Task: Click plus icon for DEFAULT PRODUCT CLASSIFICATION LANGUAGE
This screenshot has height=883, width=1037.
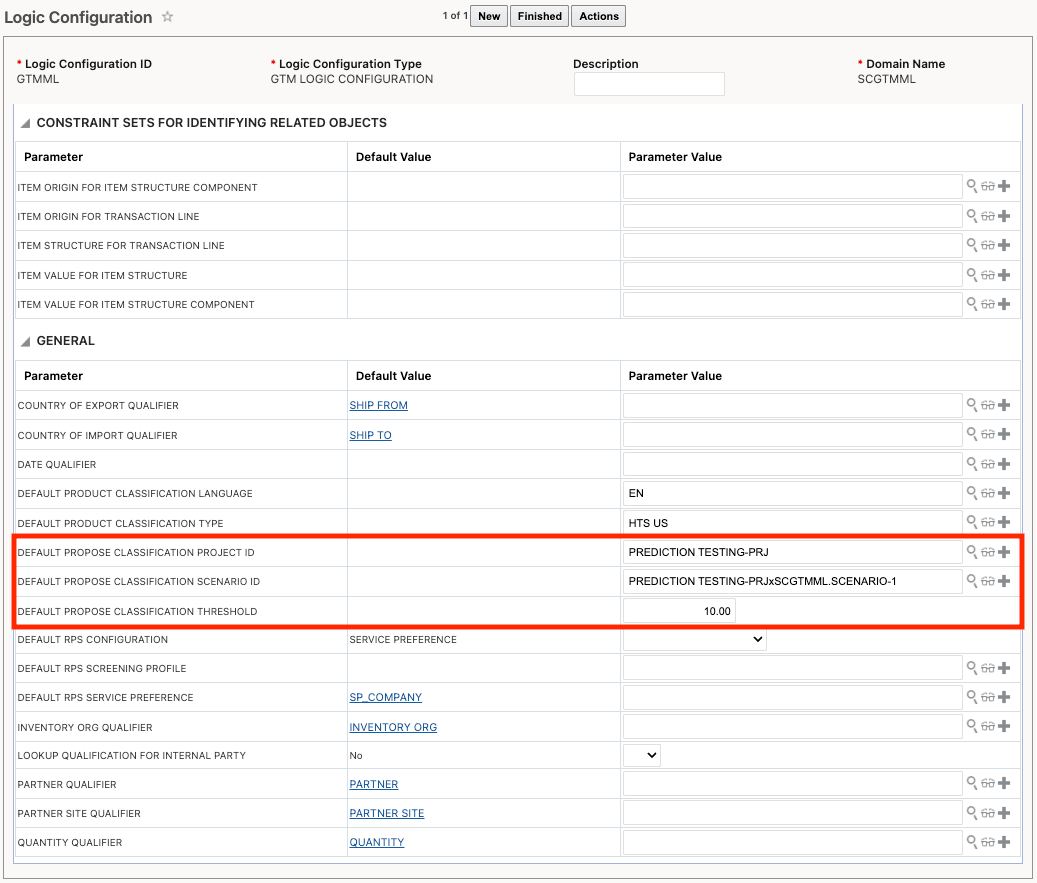Action: pyautogui.click(x=1004, y=493)
